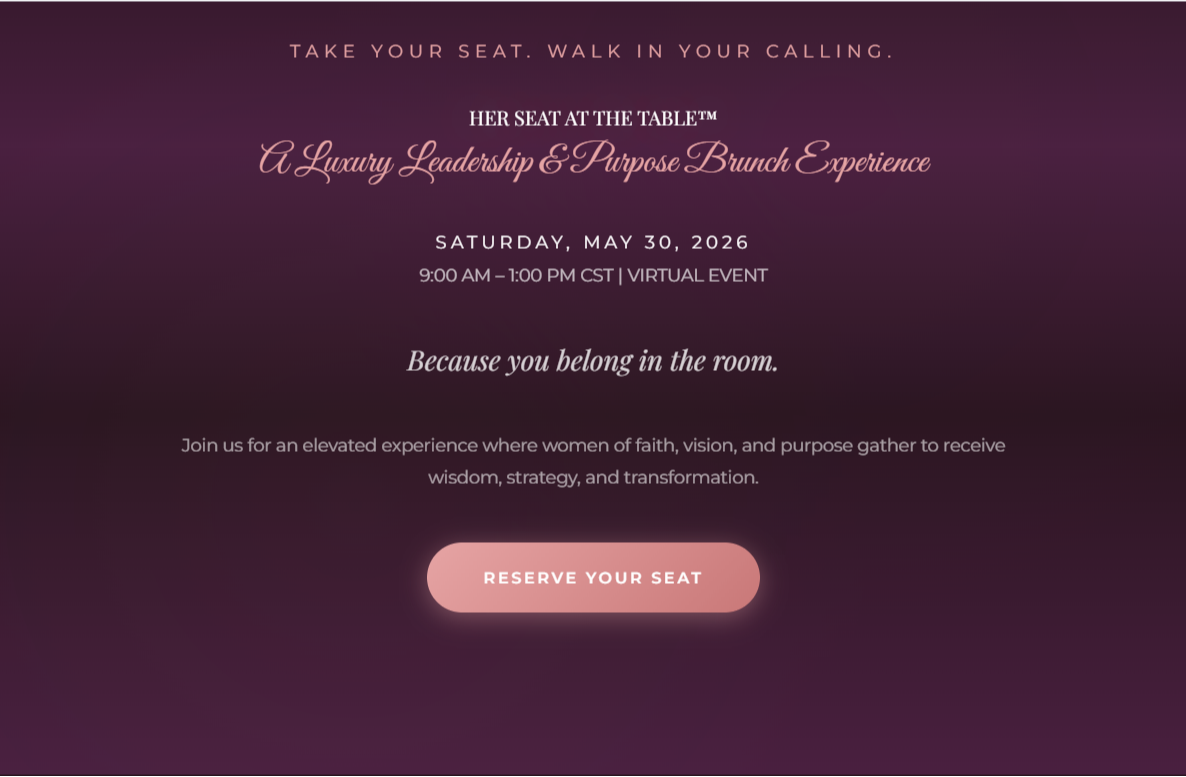Click the 'women of faith, vision' phrase
This screenshot has width=1186, height=777.
638,446
